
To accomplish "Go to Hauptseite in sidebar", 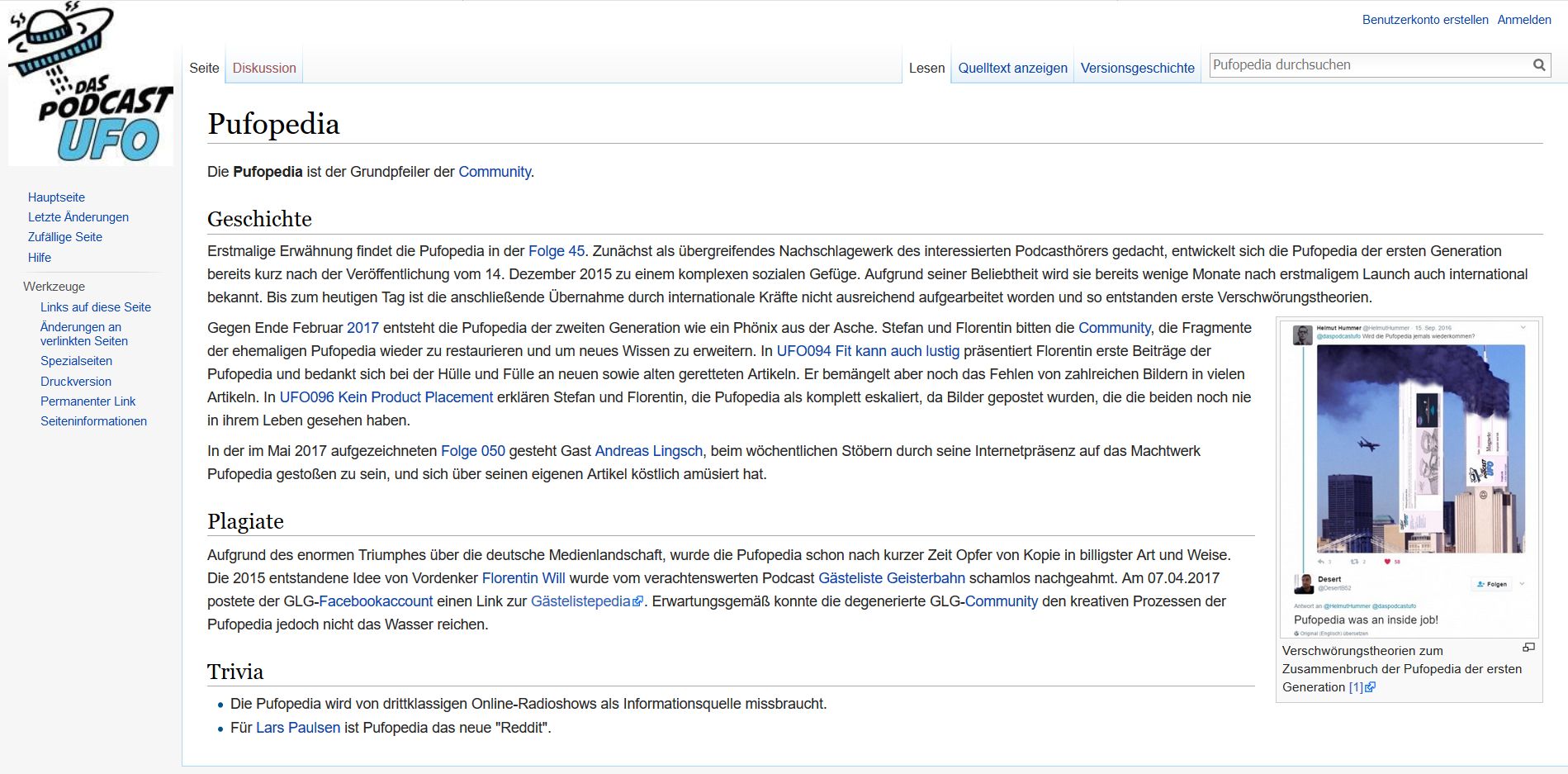I will click(x=56, y=197).
